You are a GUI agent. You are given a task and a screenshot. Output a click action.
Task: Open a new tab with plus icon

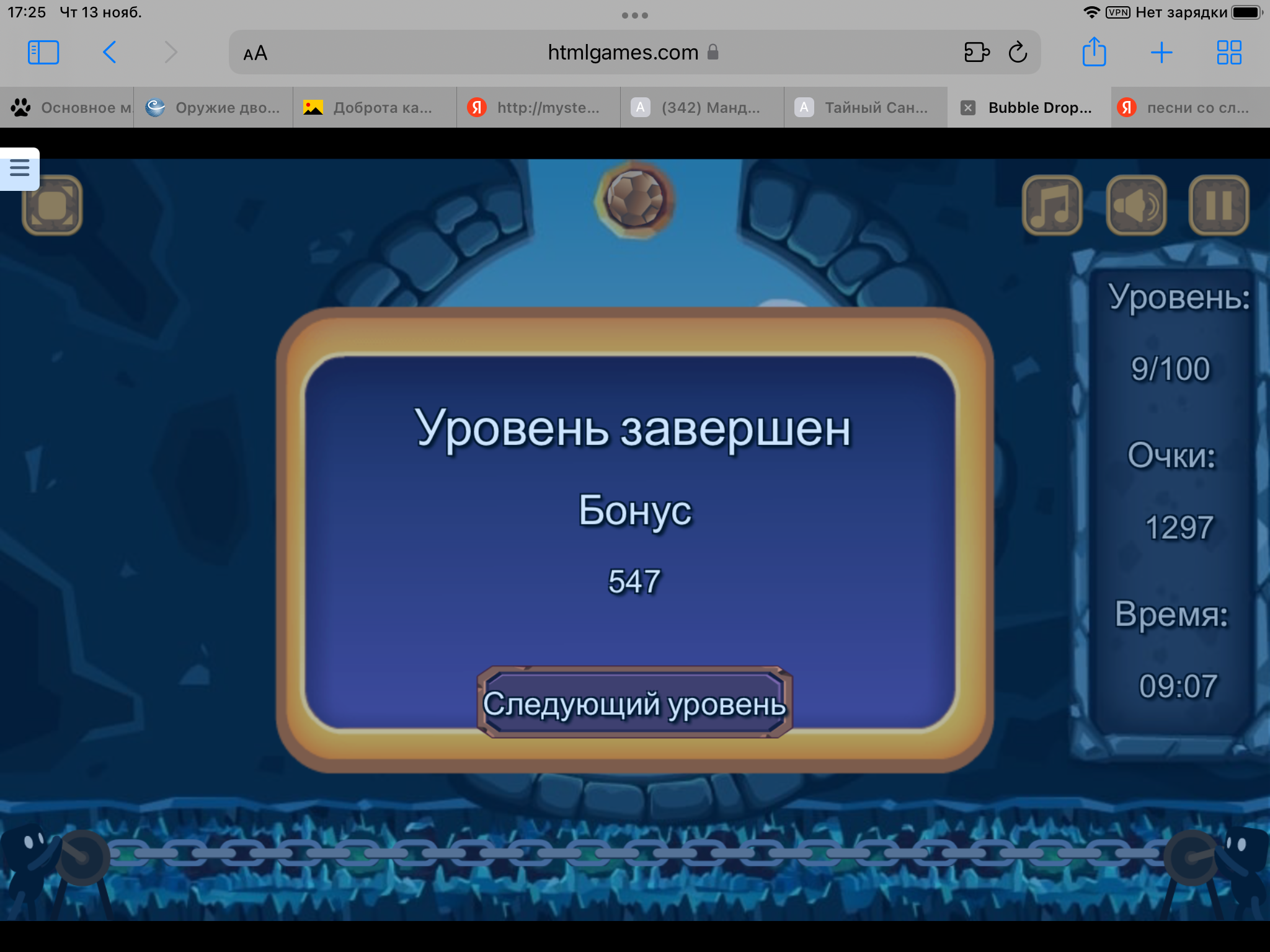pos(1161,53)
